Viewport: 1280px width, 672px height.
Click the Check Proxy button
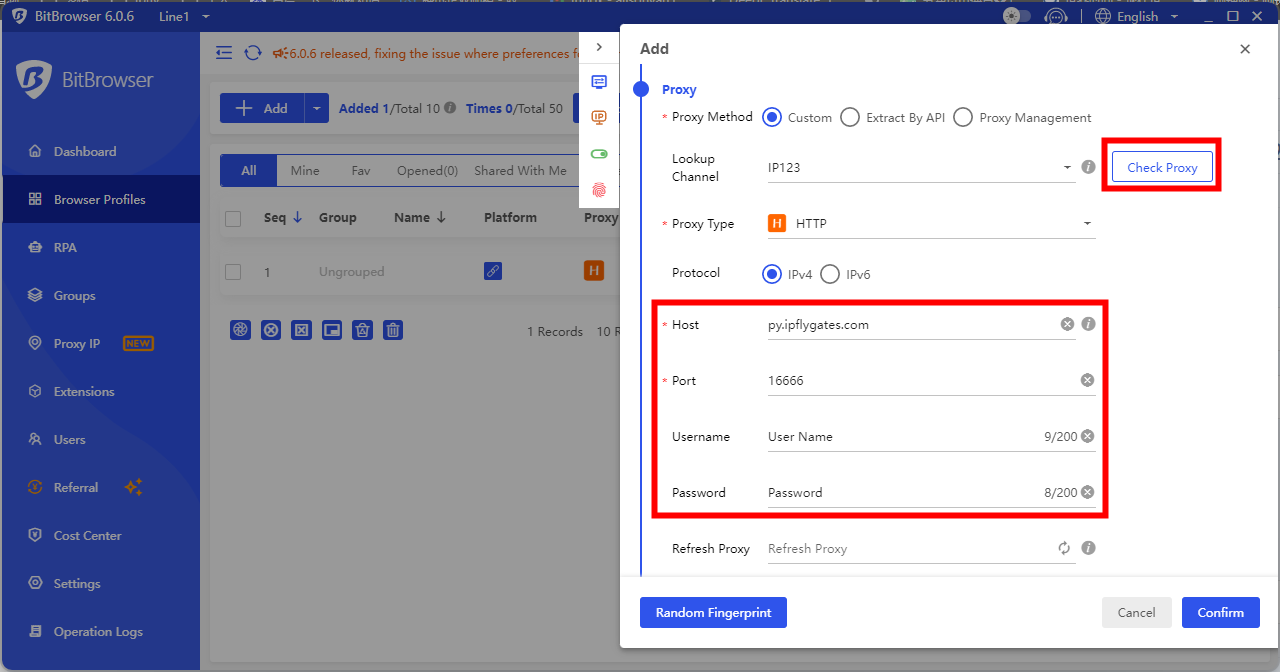1162,167
